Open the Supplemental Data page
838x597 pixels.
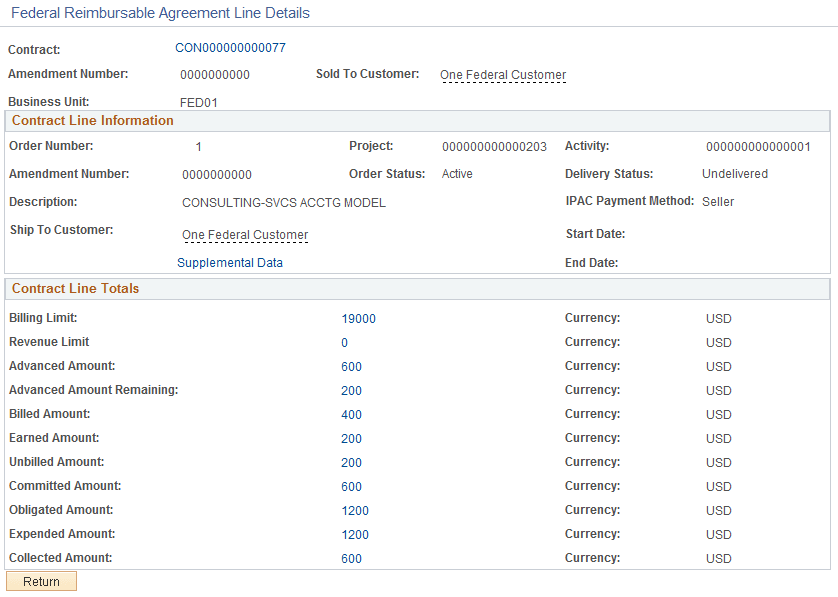click(229, 262)
